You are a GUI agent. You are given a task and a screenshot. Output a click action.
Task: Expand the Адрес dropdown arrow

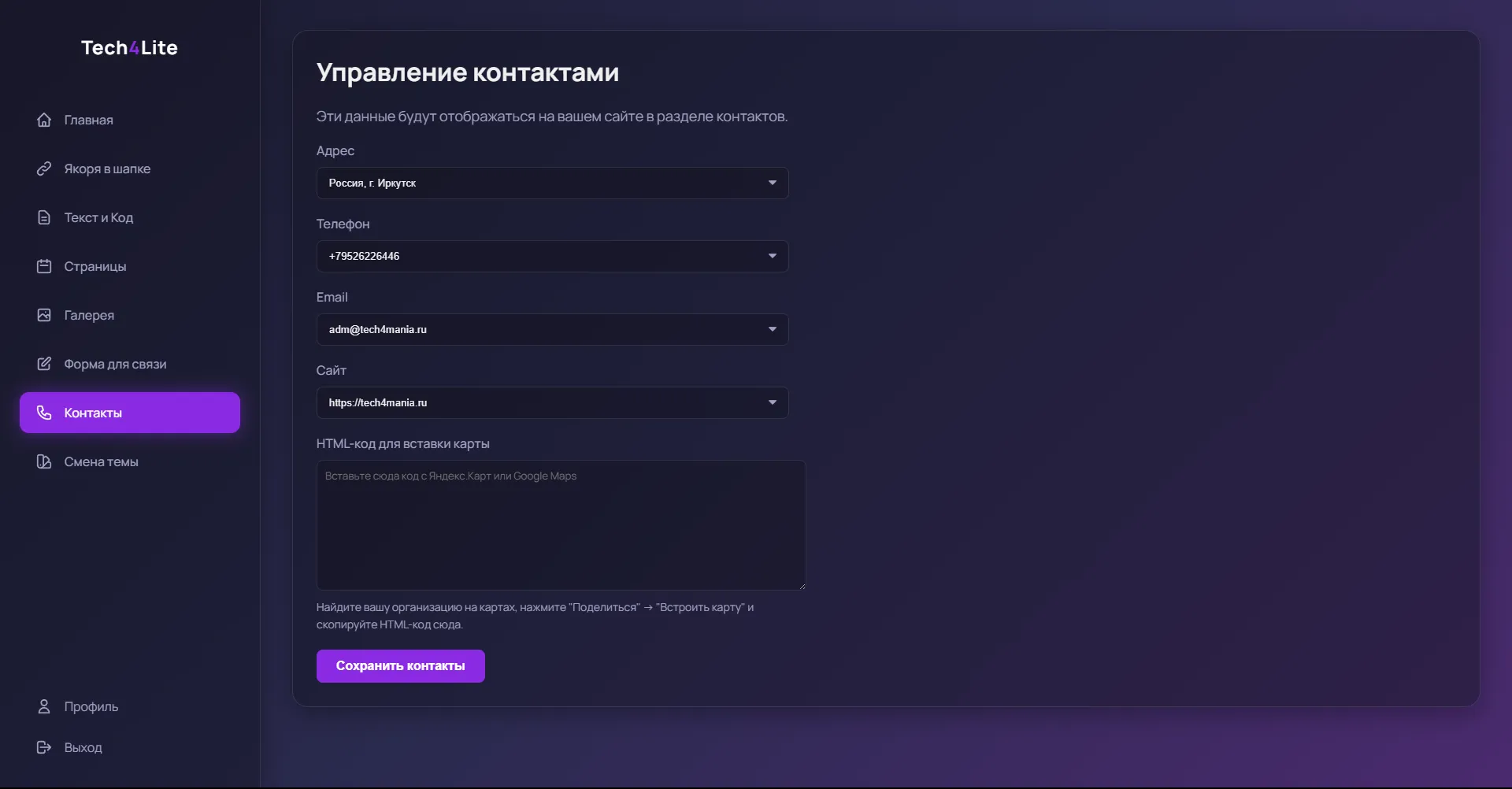772,183
